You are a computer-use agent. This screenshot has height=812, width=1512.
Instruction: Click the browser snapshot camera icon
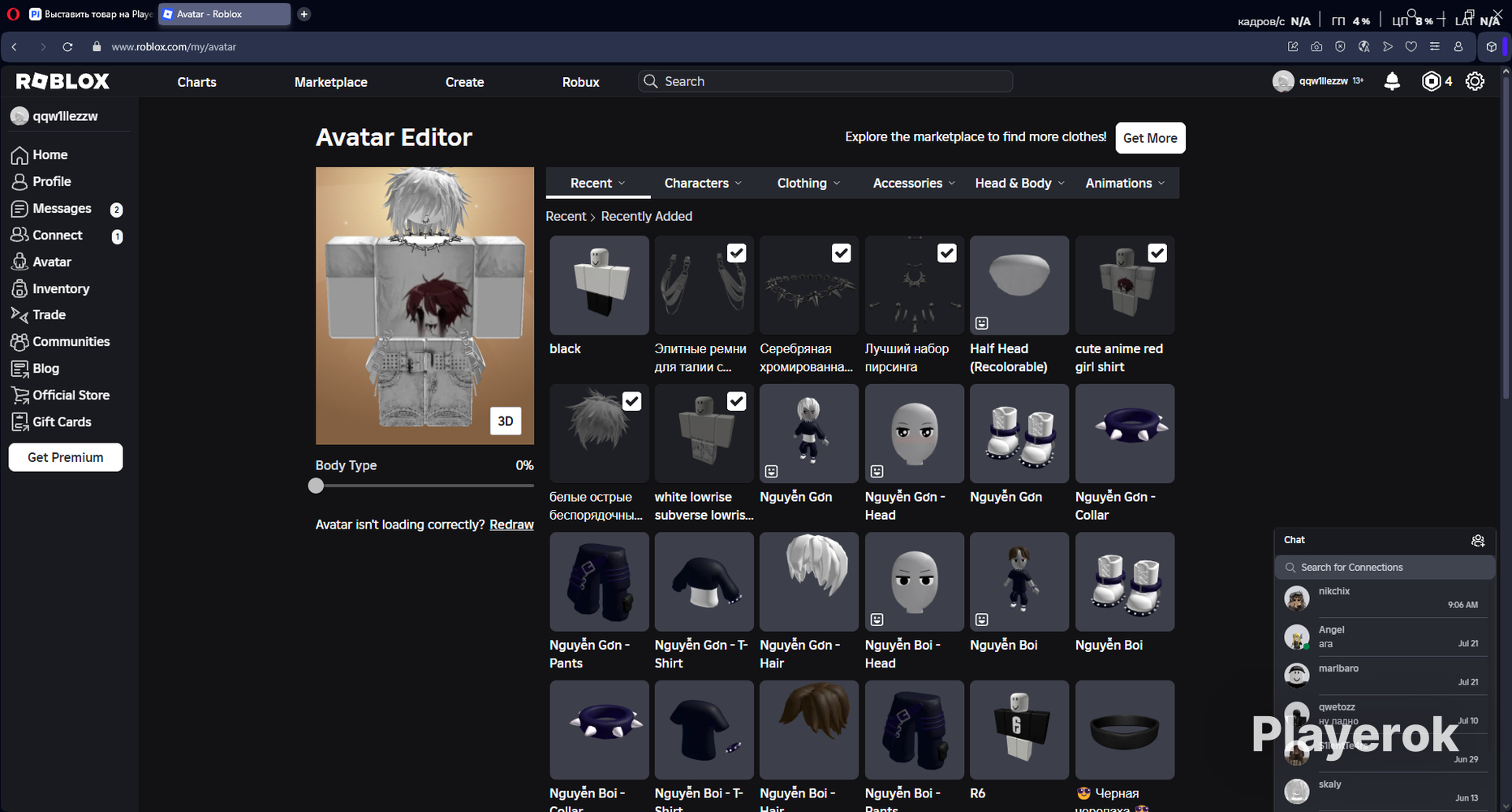1316,47
